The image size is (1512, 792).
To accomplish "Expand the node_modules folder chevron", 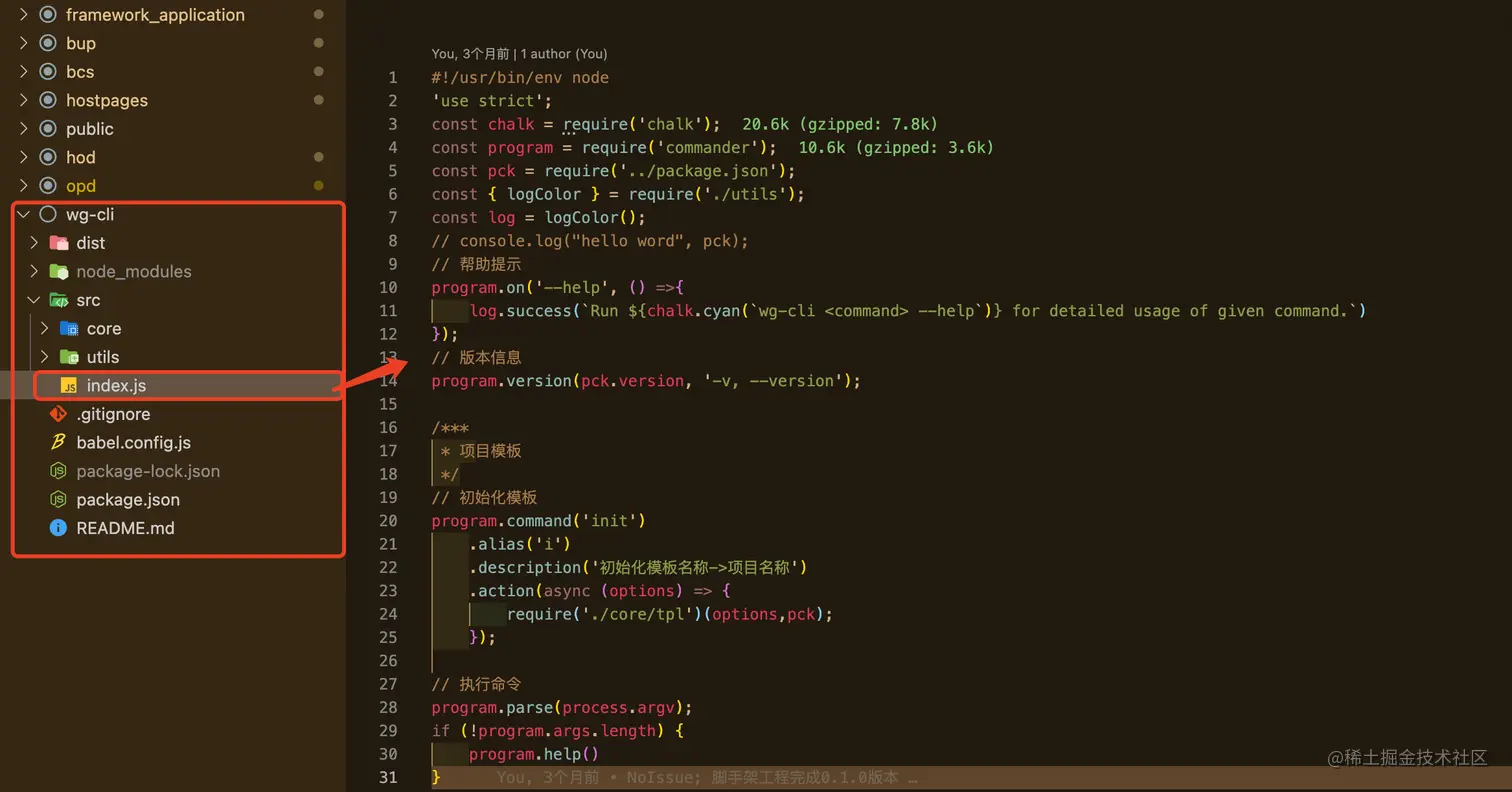I will click(x=34, y=271).
